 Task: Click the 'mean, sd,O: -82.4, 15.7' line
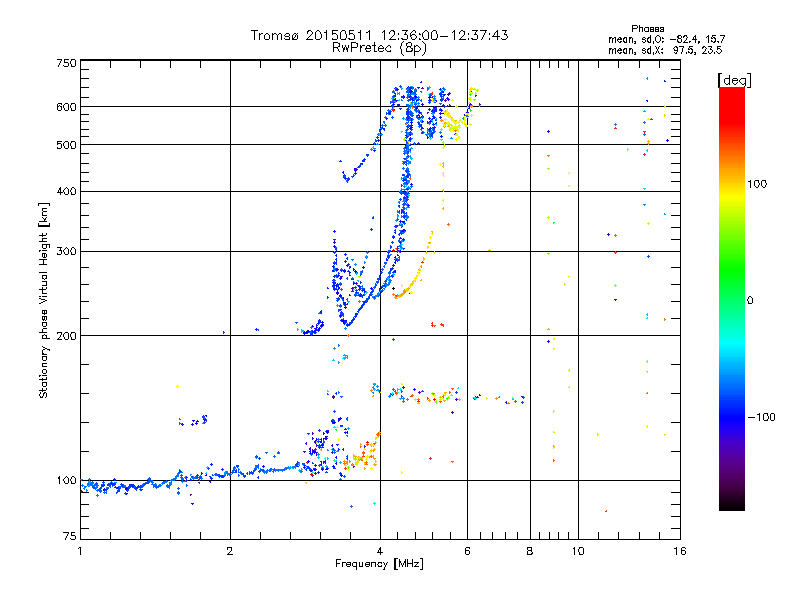click(666, 39)
